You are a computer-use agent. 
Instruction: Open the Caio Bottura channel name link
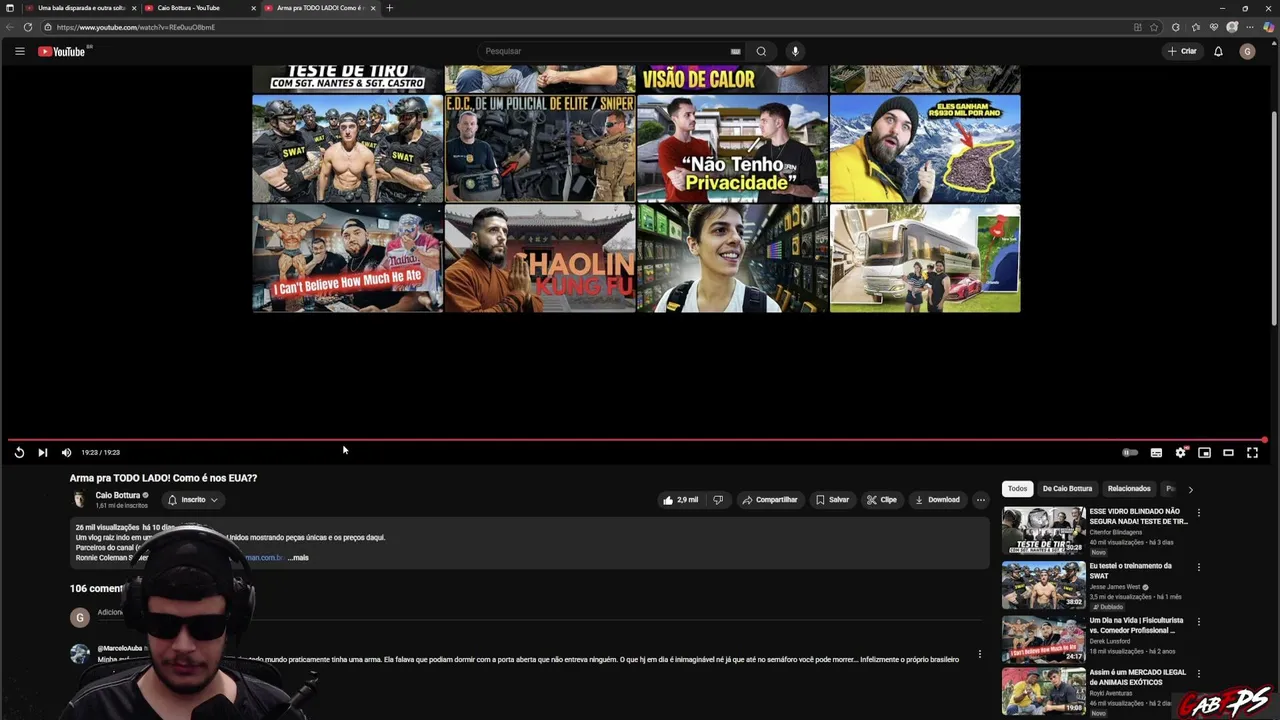[x=118, y=495]
